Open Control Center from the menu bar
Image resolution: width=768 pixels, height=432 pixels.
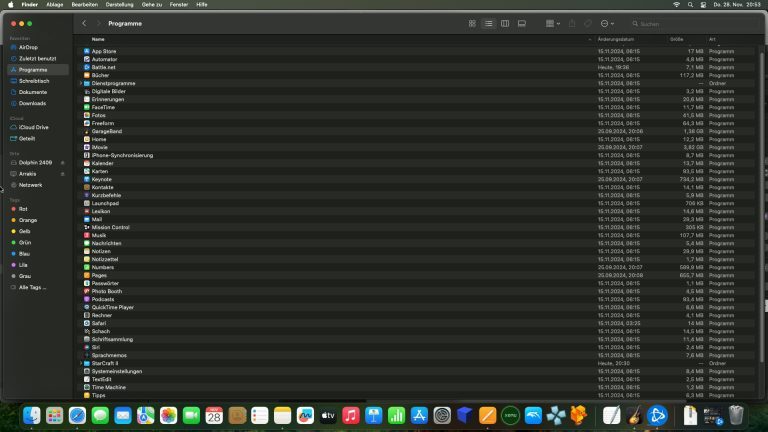point(703,4)
